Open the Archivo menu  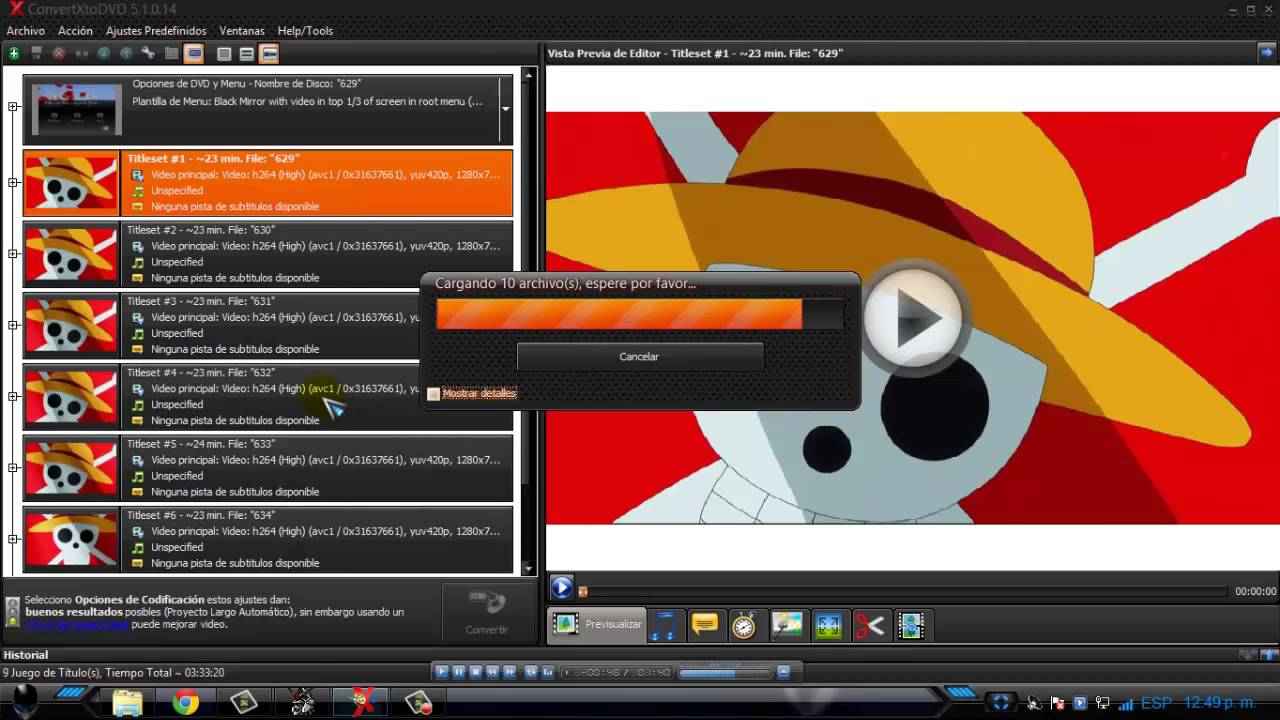(26, 31)
